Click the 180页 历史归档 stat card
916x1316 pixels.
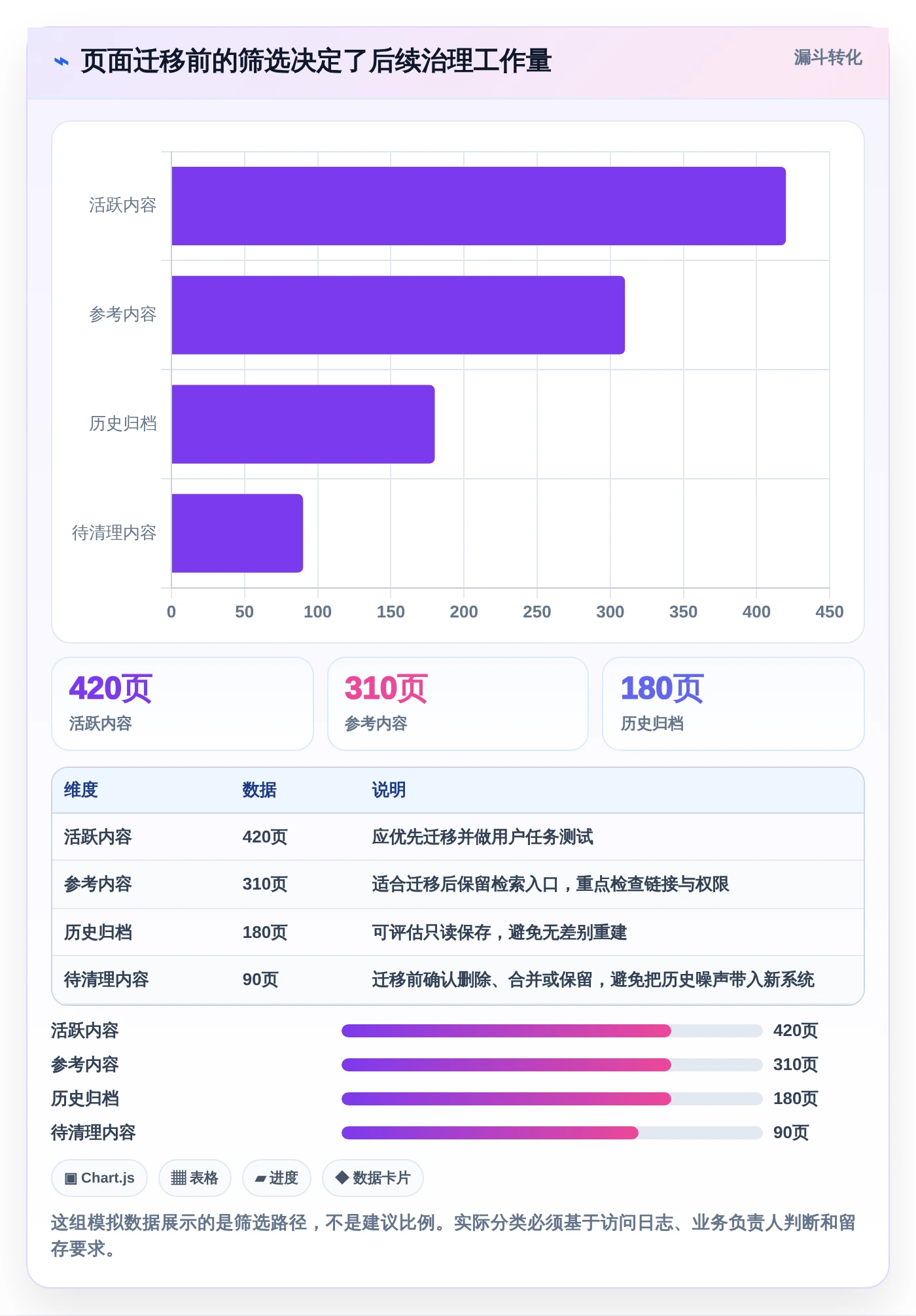733,704
